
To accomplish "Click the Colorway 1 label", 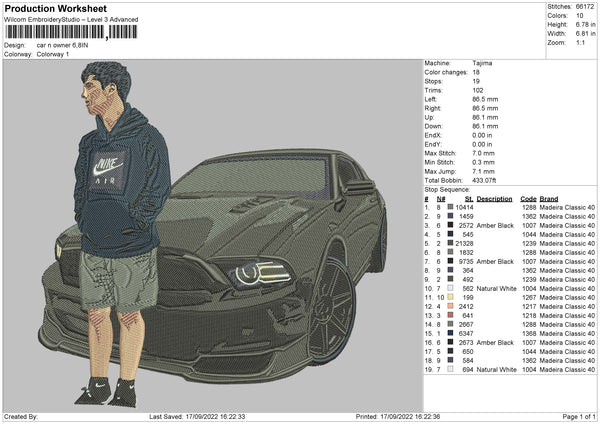I will 55,53.
